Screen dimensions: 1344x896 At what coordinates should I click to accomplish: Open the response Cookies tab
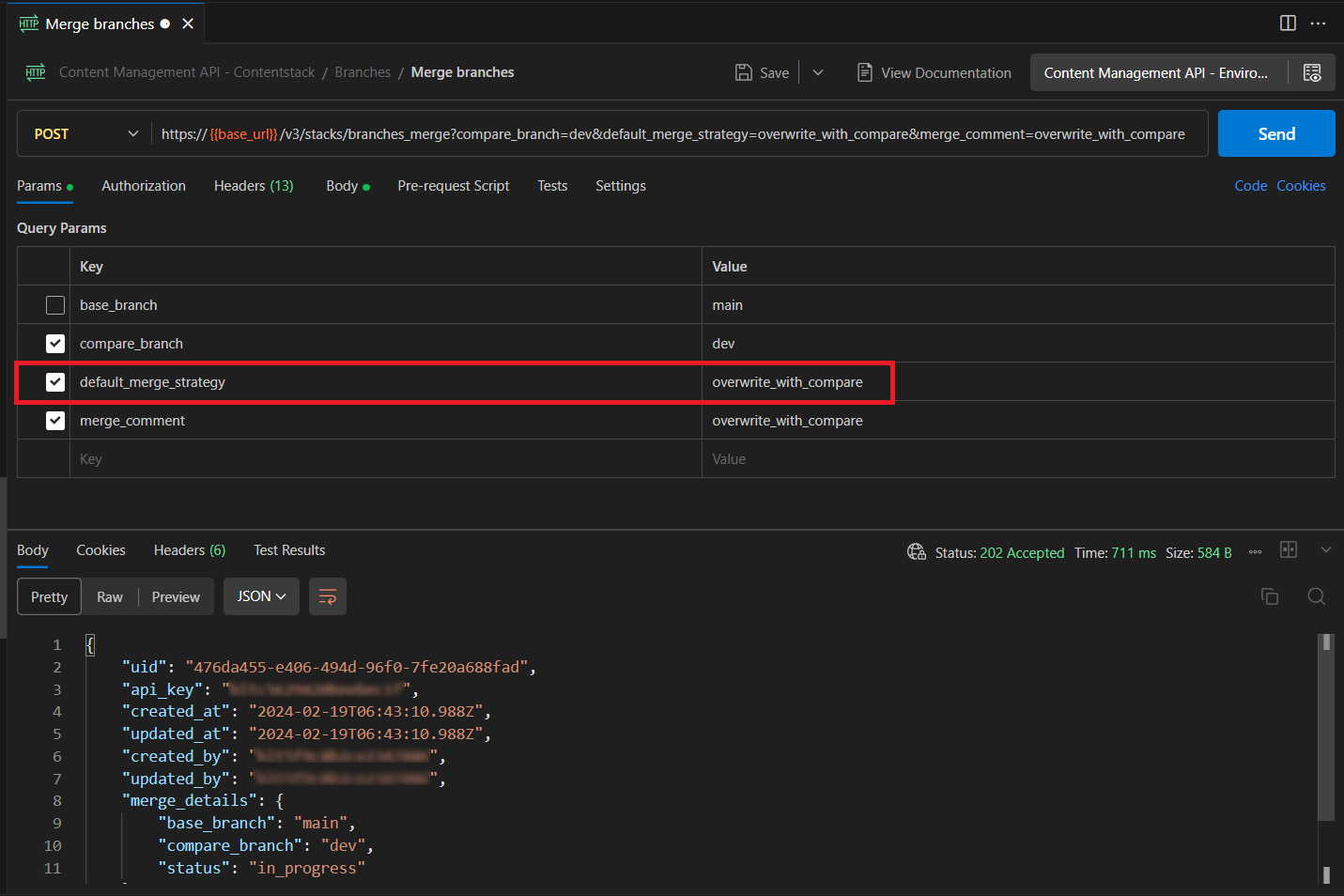100,550
